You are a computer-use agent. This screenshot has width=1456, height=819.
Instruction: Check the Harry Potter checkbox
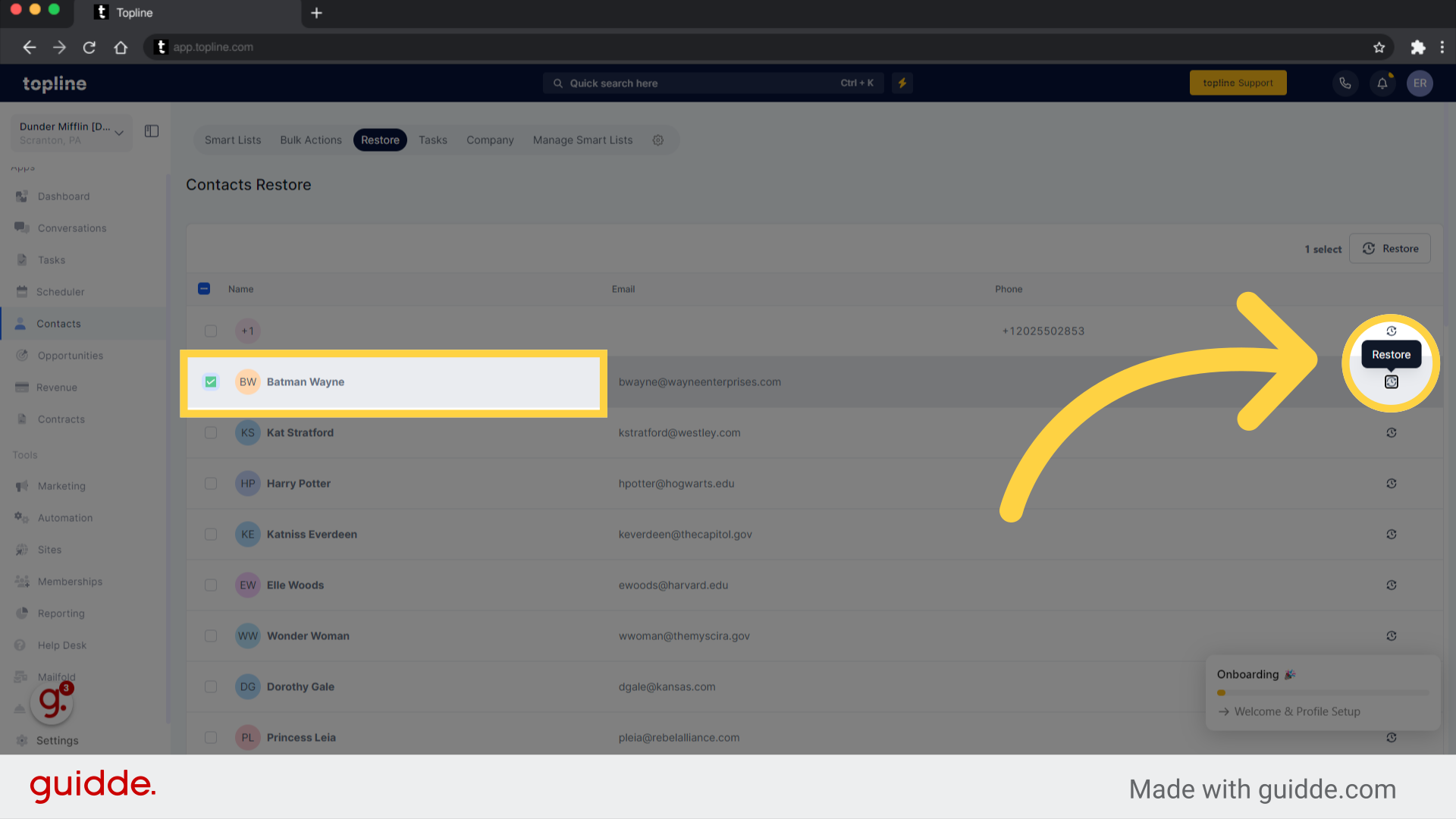211,484
